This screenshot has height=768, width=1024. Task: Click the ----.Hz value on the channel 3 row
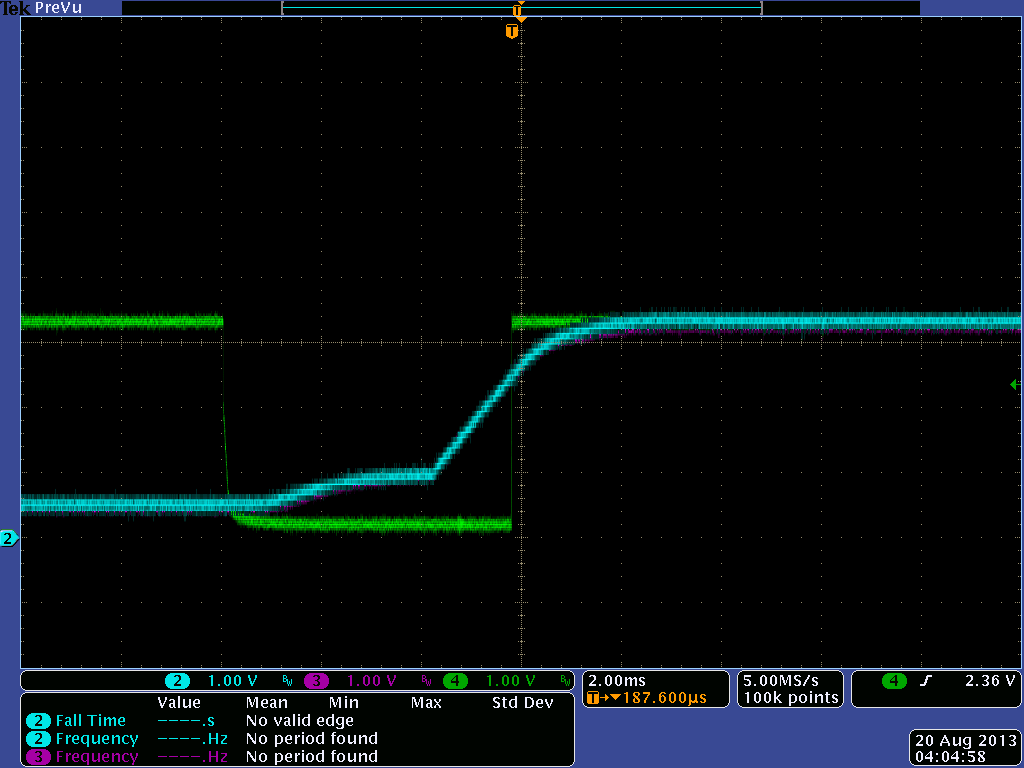[193, 756]
